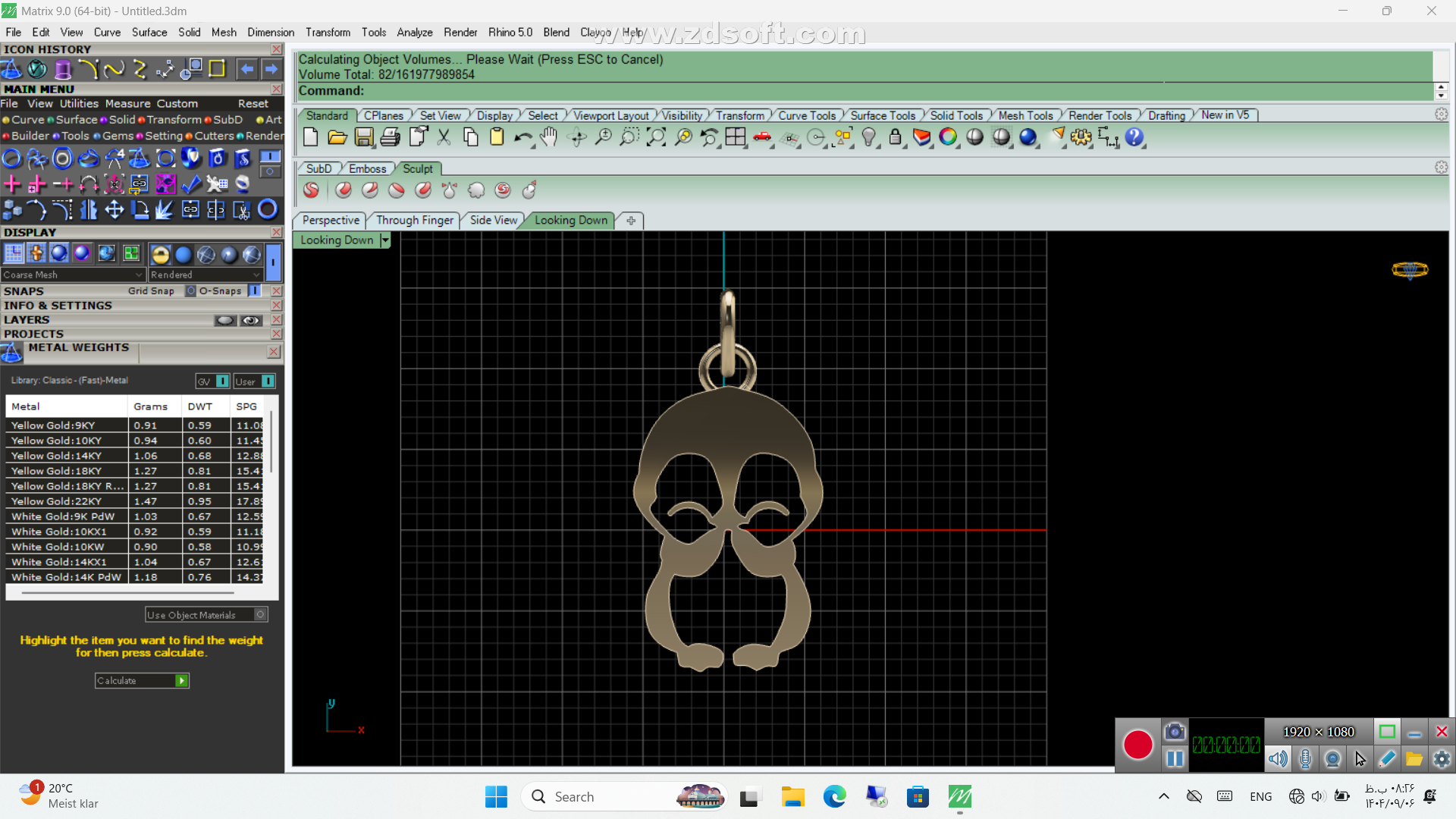This screenshot has width=1456, height=819.
Task: Click the blue checkmark icon in main menu
Action: (191, 184)
